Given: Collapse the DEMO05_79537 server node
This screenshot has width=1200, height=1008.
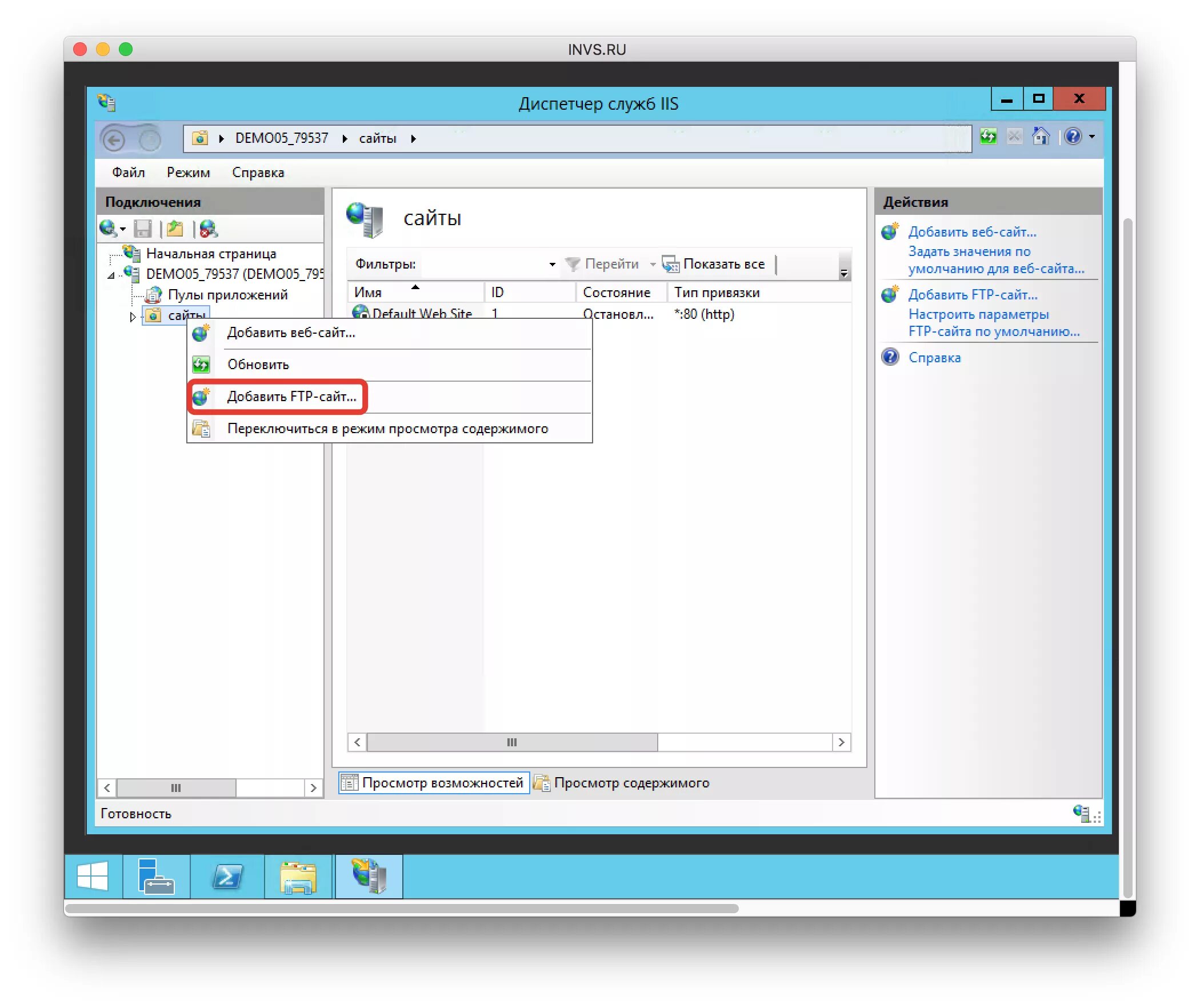Looking at the screenshot, I should [x=111, y=275].
